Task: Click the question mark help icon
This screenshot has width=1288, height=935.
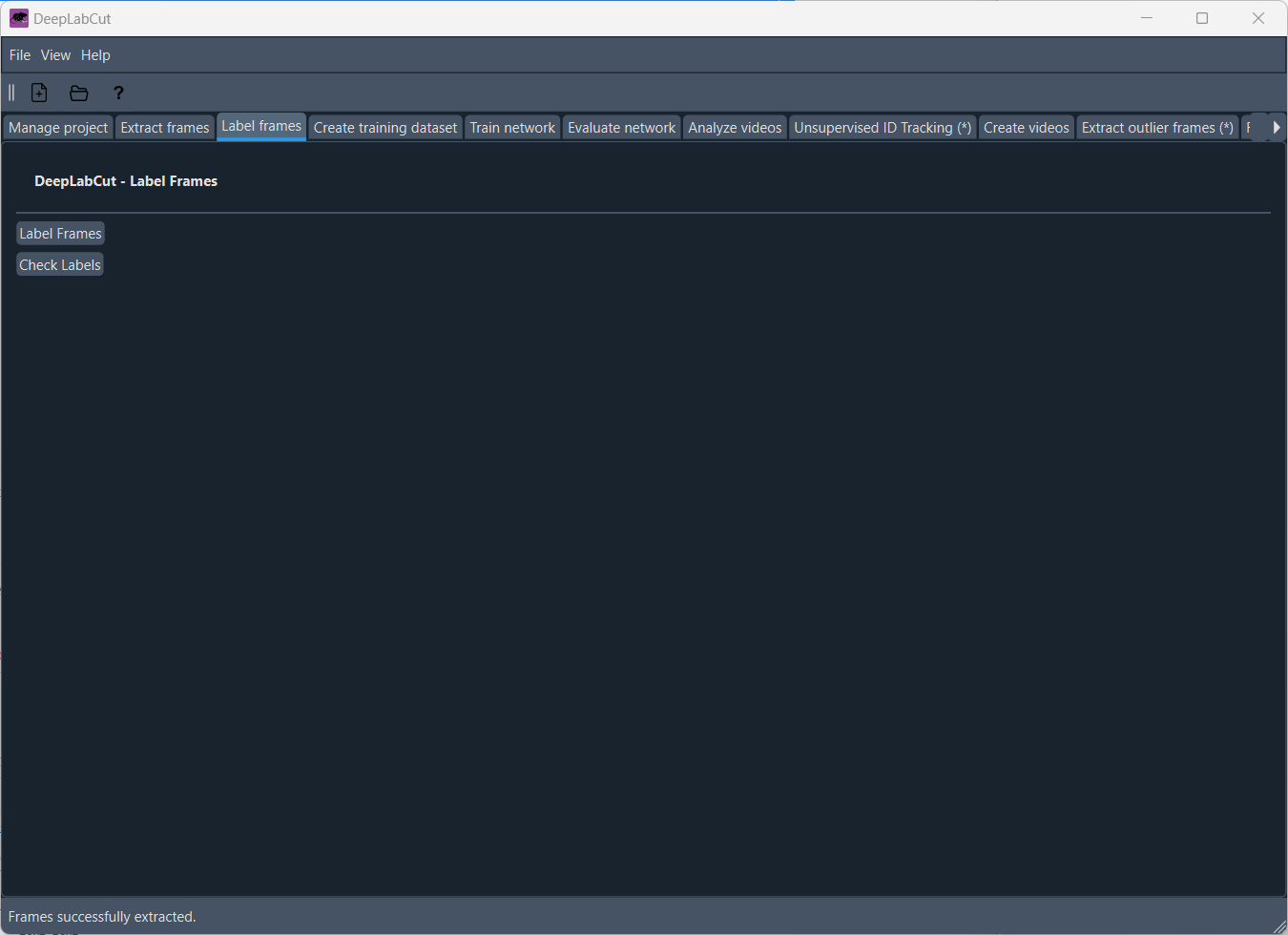Action: [x=118, y=93]
